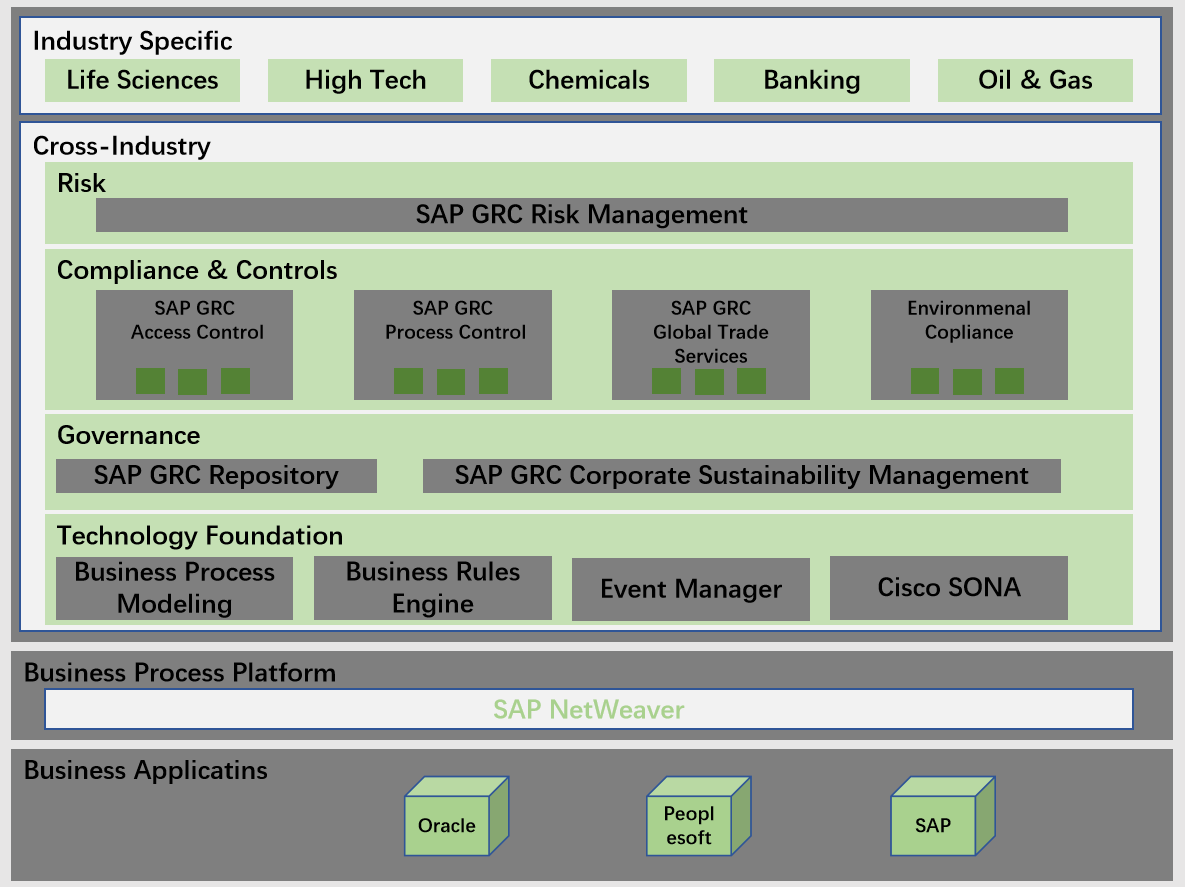Click the Banking industry box
Screen dimensions: 1185x887
812,81
